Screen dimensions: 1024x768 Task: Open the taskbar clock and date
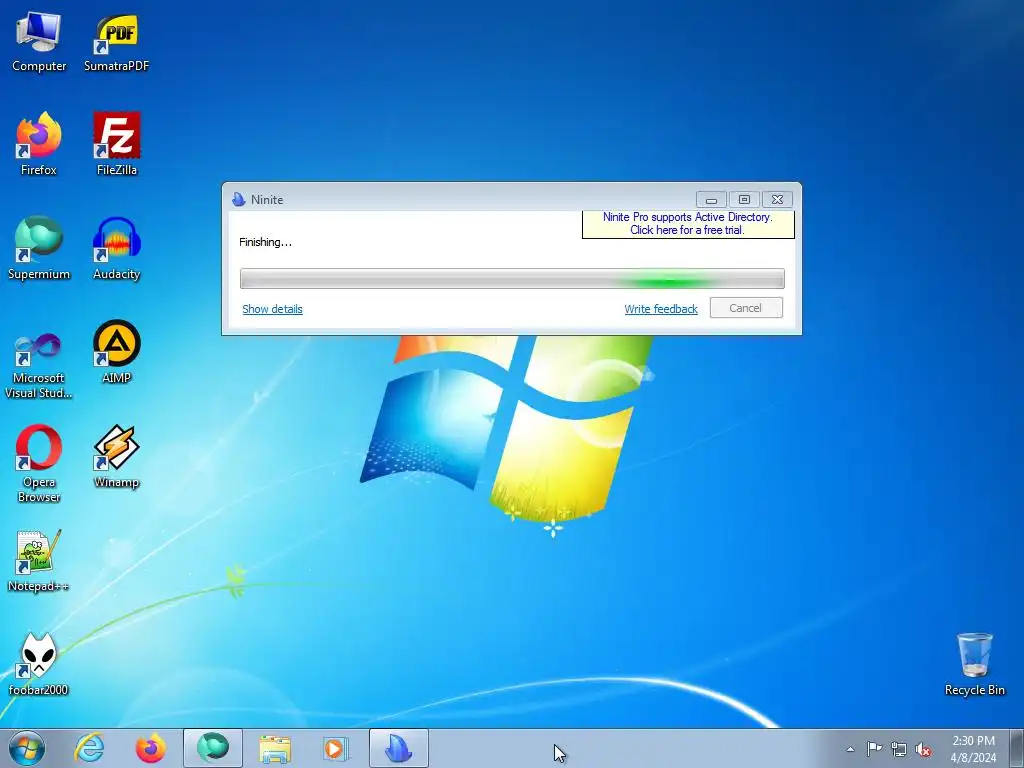(973, 749)
